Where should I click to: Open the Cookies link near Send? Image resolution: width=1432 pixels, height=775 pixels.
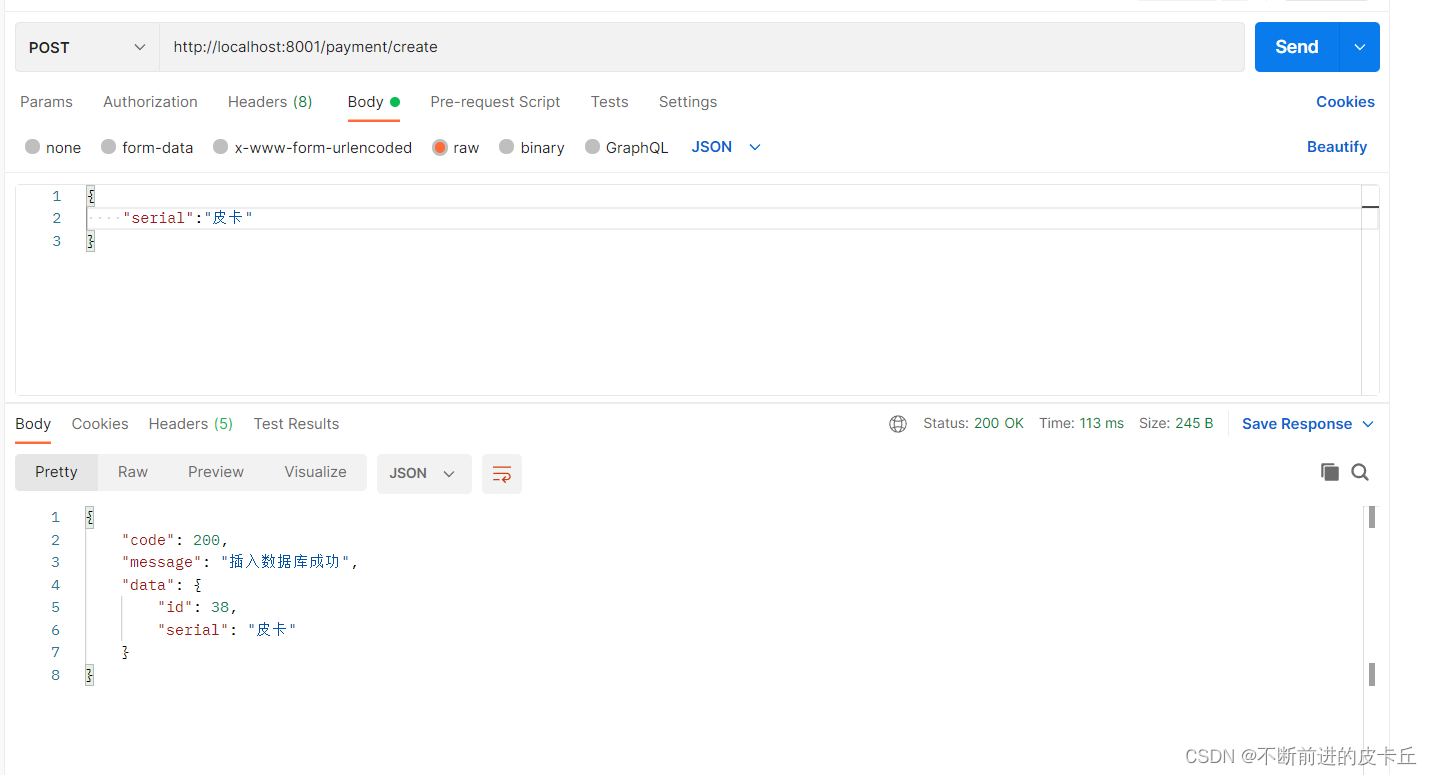(1345, 102)
